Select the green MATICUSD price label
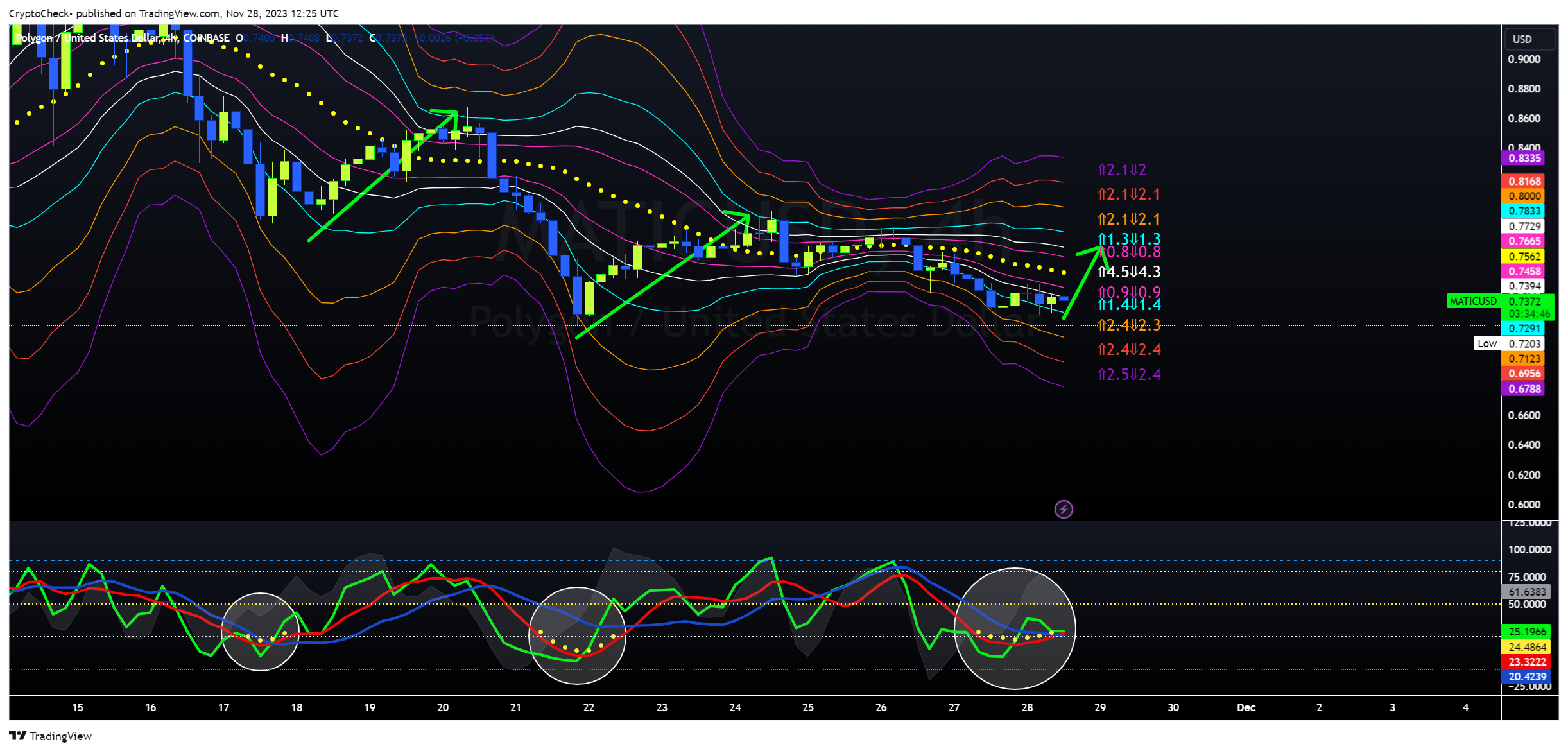The height and width of the screenshot is (751, 1568). [1473, 301]
